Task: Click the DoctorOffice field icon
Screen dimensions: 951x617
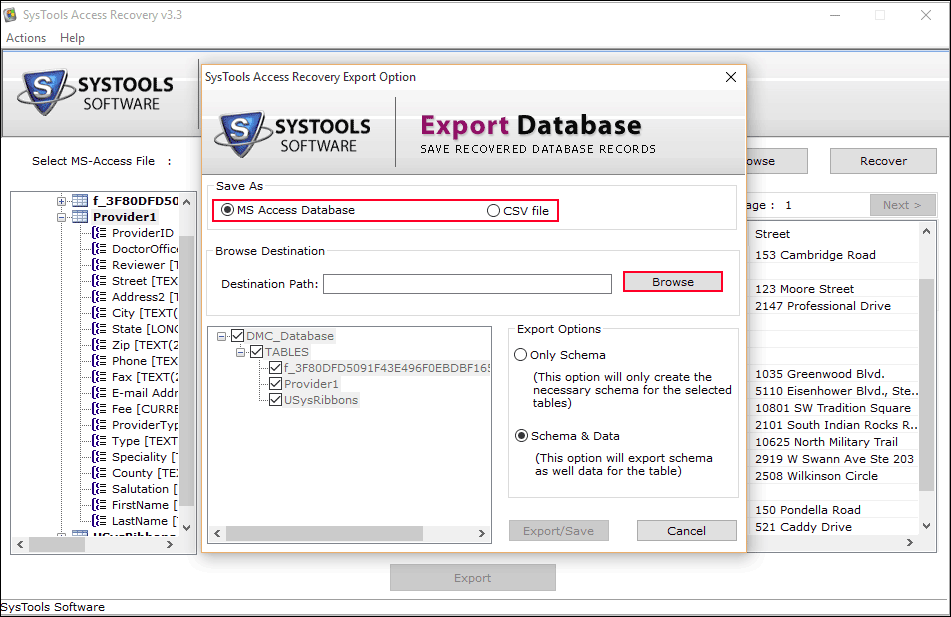Action: (99, 249)
